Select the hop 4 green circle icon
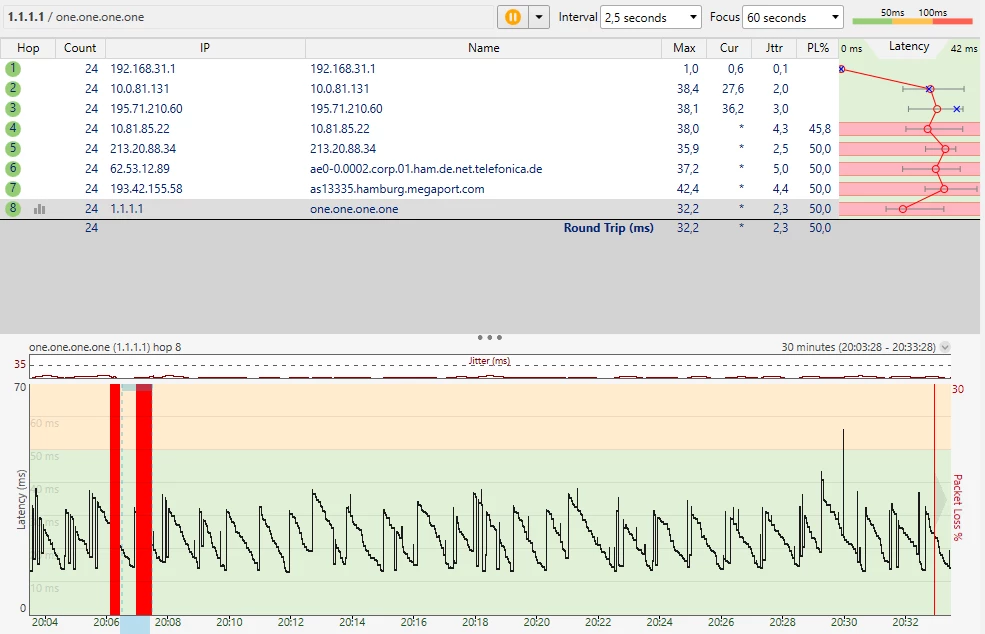Viewport: 985px width, 634px height. [12, 129]
